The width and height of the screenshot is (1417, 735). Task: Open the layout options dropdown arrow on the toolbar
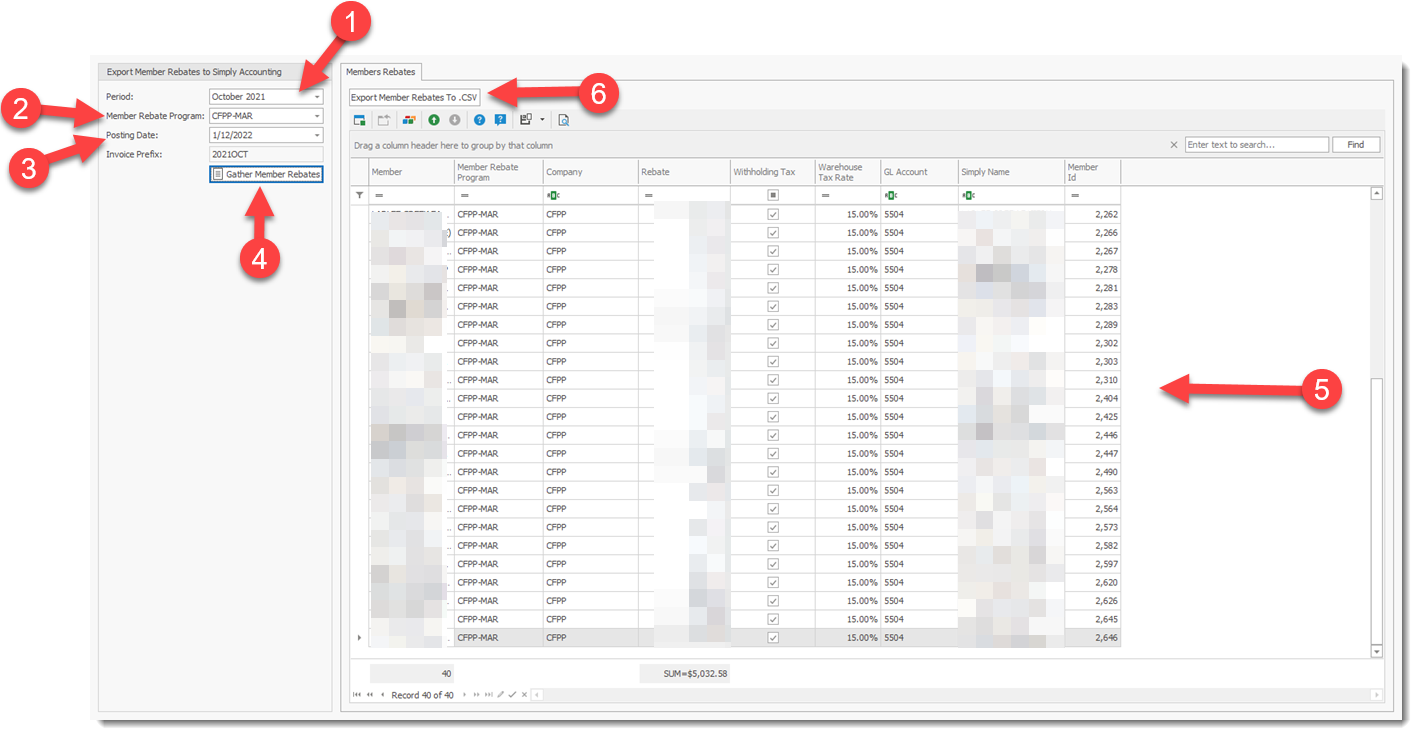(542, 119)
